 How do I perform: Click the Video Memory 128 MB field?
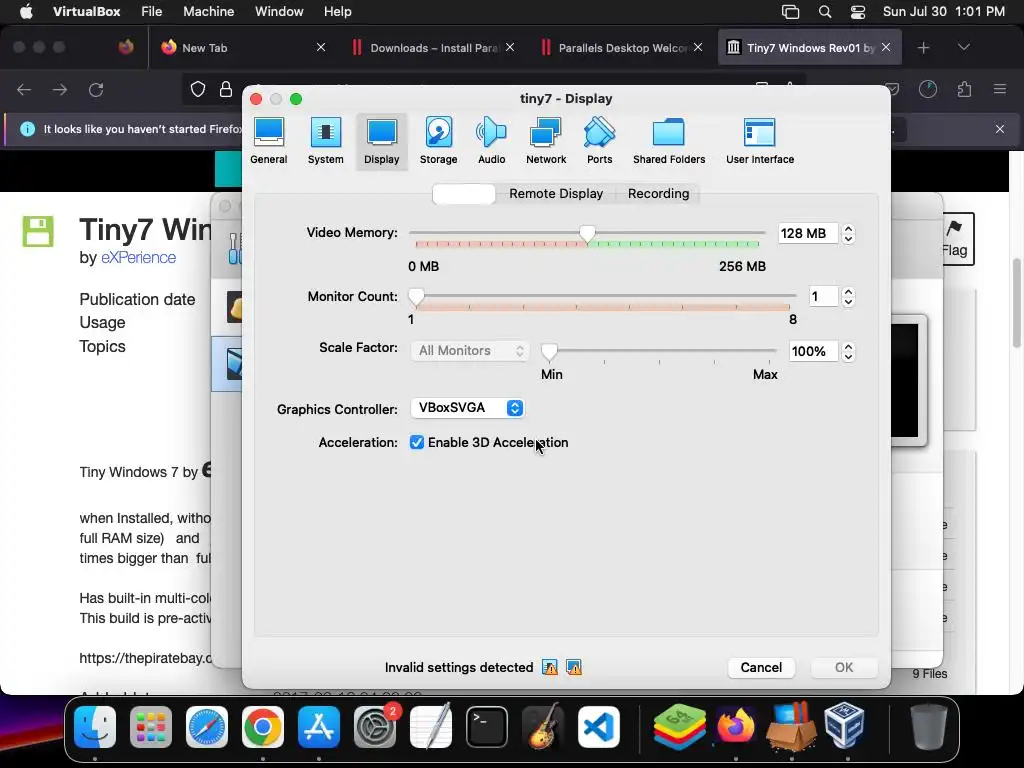(808, 234)
